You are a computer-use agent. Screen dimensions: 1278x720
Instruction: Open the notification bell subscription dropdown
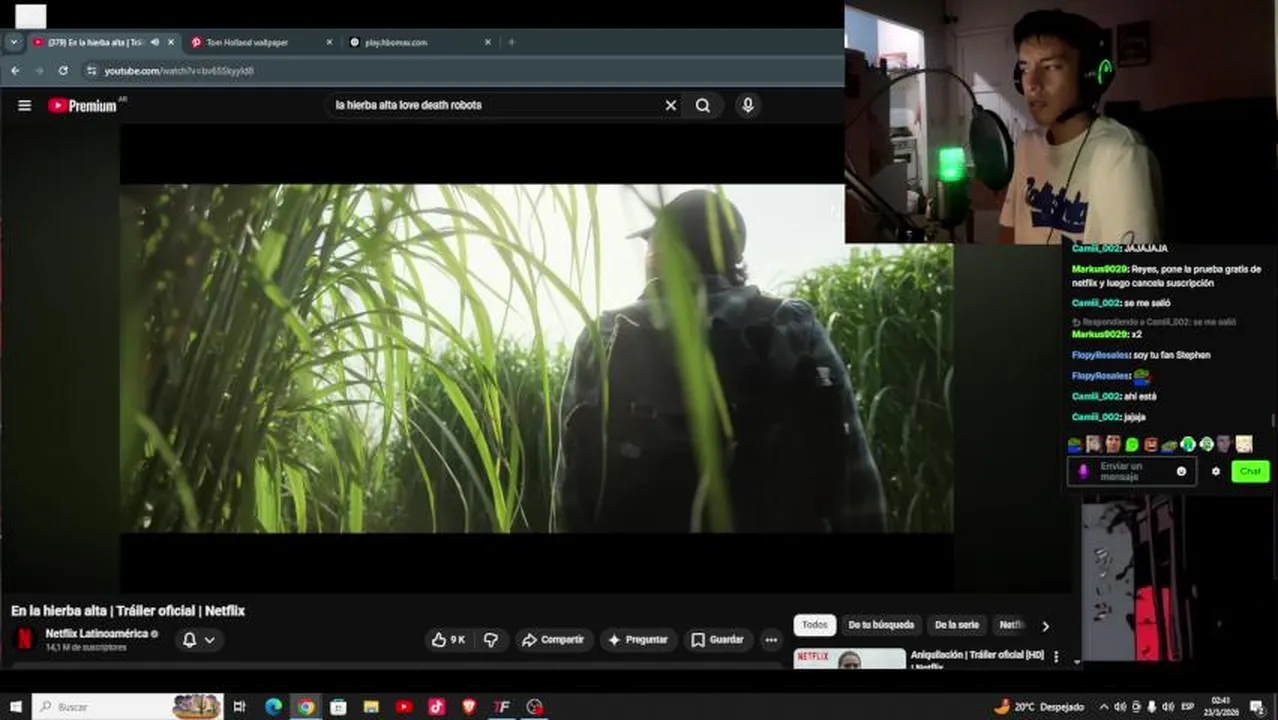pos(199,640)
